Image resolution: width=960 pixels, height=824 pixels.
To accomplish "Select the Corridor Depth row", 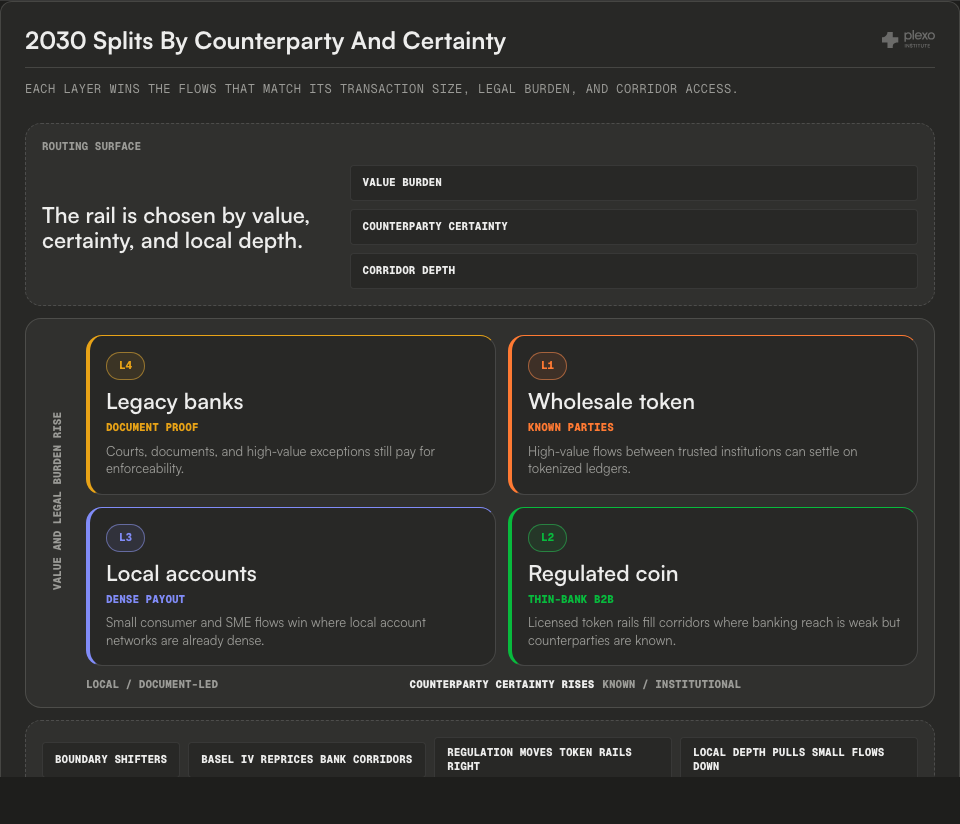I will [634, 271].
